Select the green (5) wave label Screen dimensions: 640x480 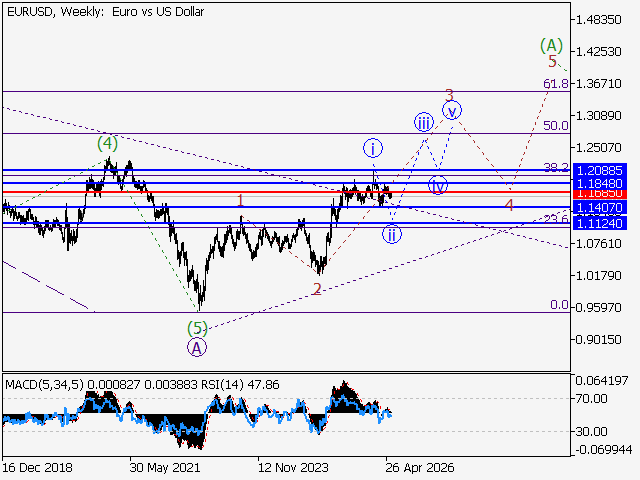[x=197, y=328]
